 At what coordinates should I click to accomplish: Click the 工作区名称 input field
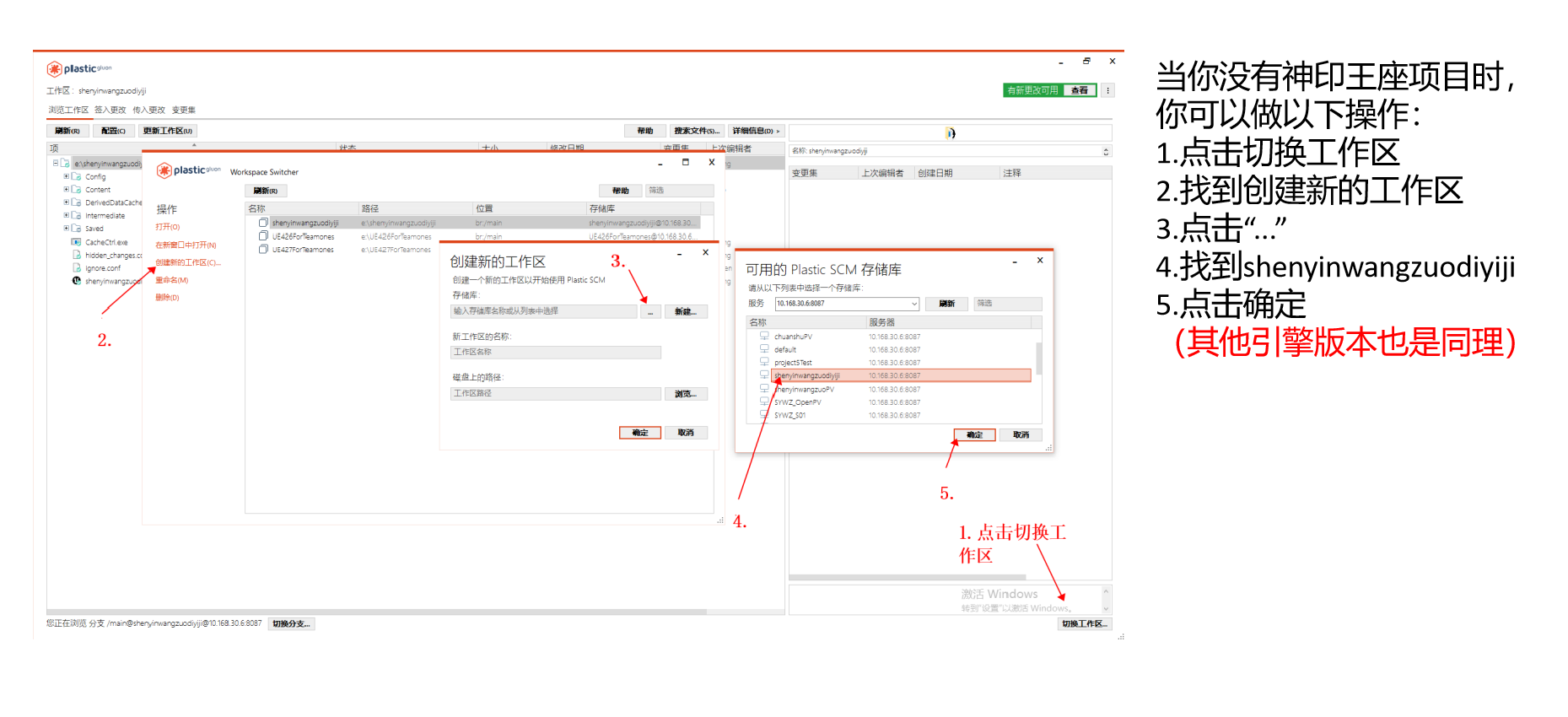[x=556, y=353]
